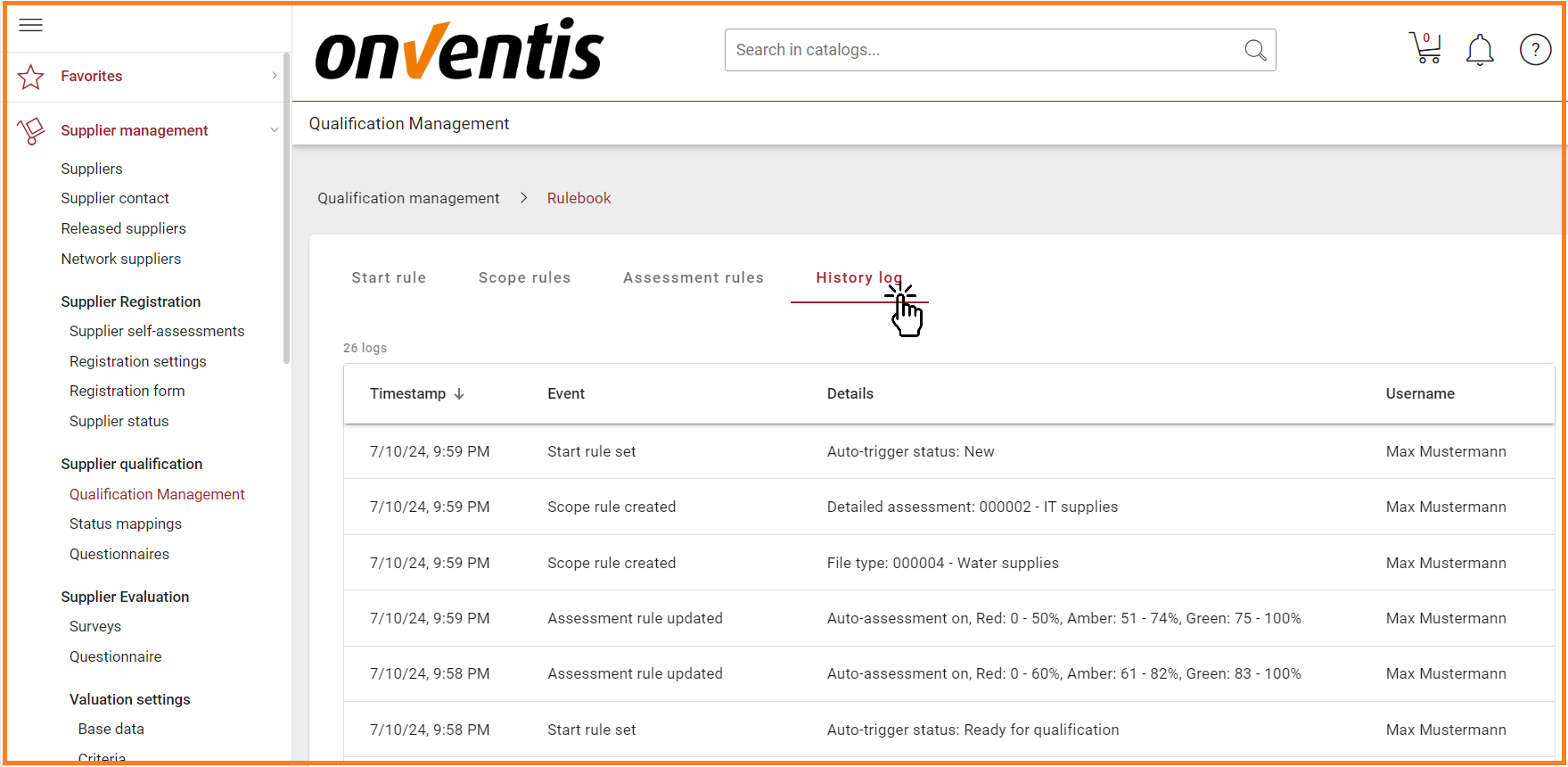Click Qualification management breadcrumb link

[408, 198]
